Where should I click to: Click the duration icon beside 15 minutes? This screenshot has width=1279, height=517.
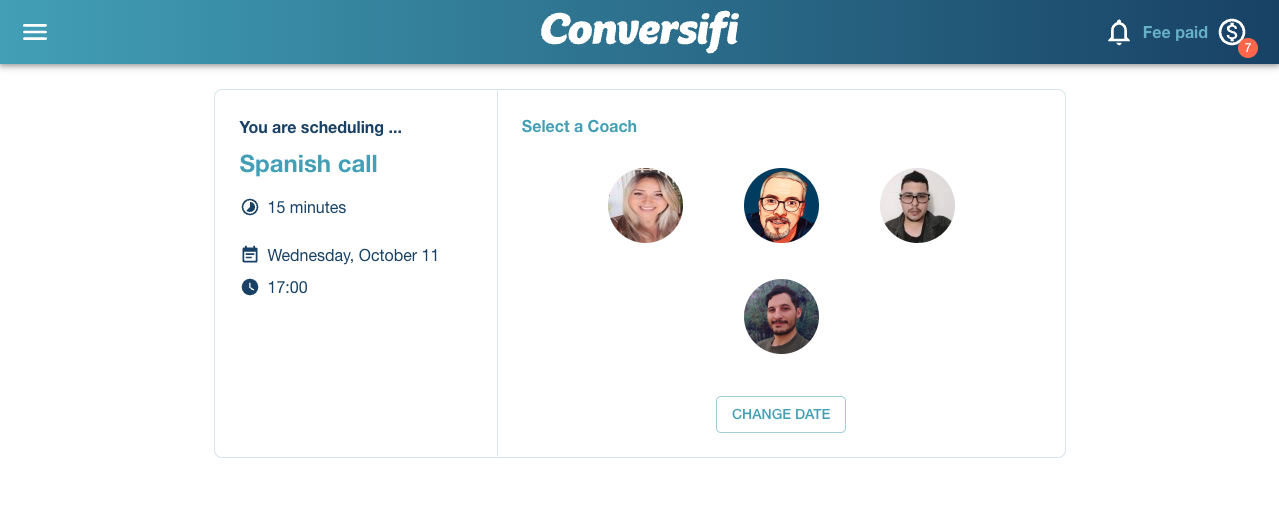[x=250, y=208]
